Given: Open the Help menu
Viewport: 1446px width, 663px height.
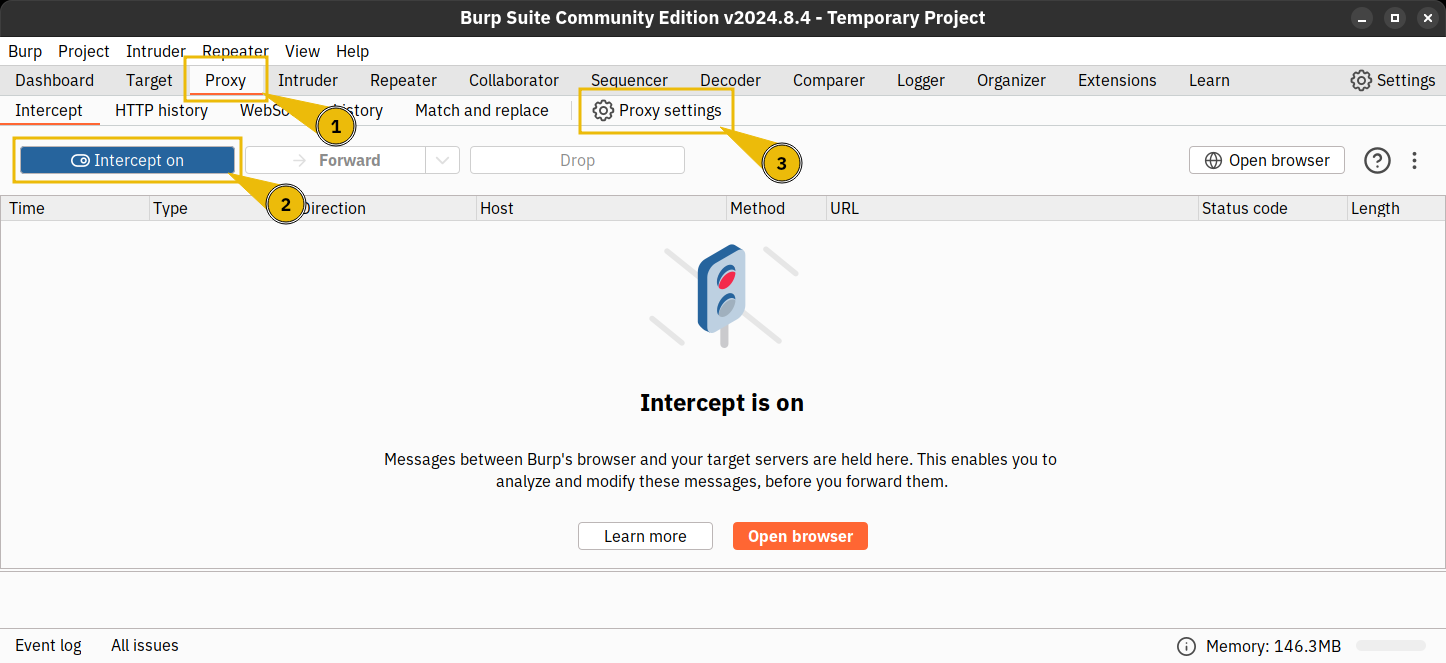Looking at the screenshot, I should (x=352, y=51).
